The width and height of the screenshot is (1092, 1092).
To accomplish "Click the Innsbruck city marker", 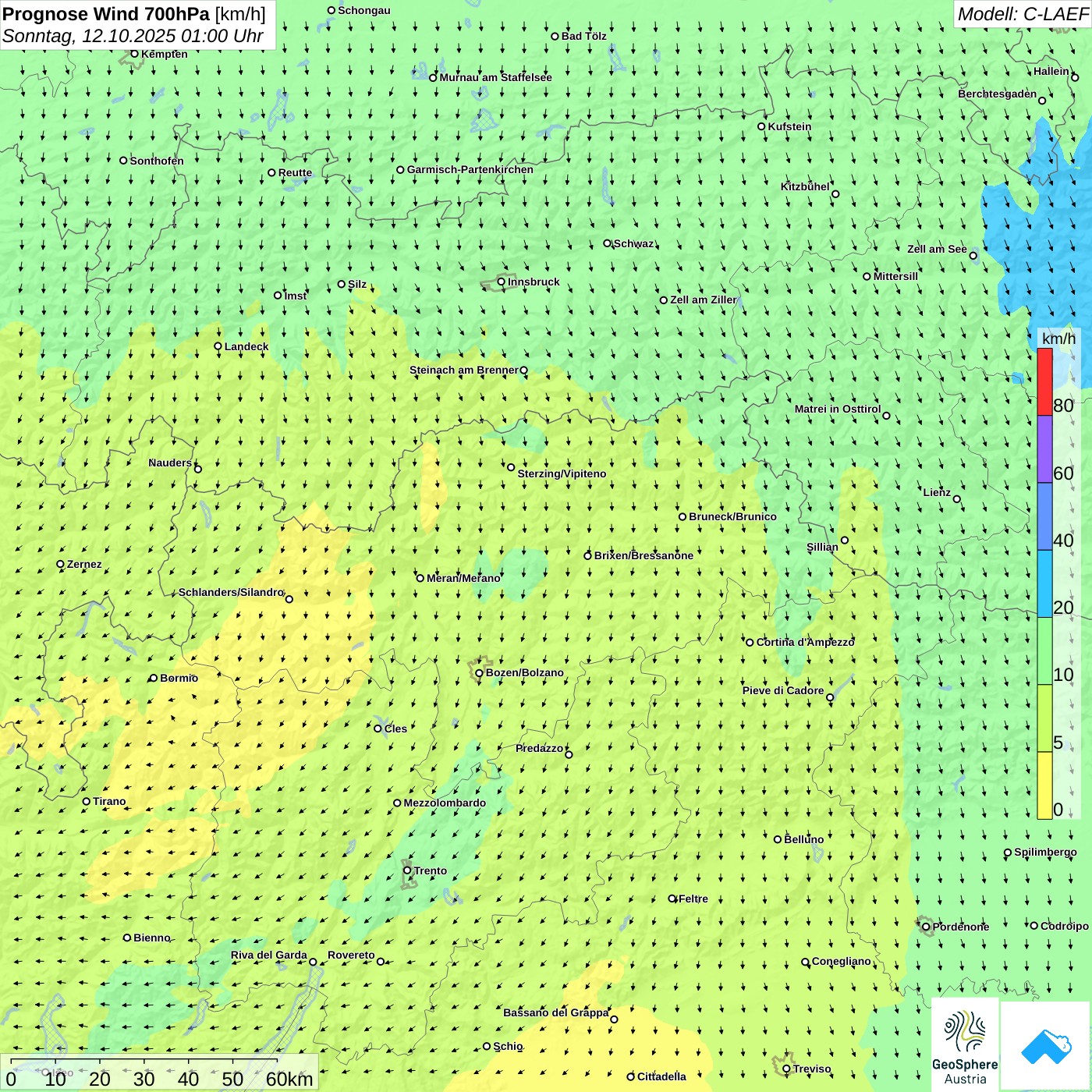I will [x=502, y=282].
